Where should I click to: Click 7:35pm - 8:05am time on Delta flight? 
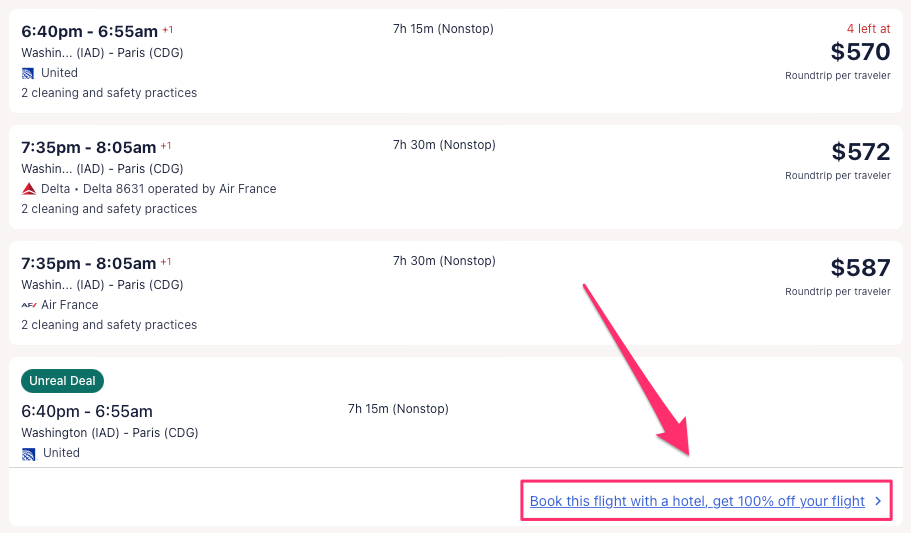pyautogui.click(x=89, y=147)
